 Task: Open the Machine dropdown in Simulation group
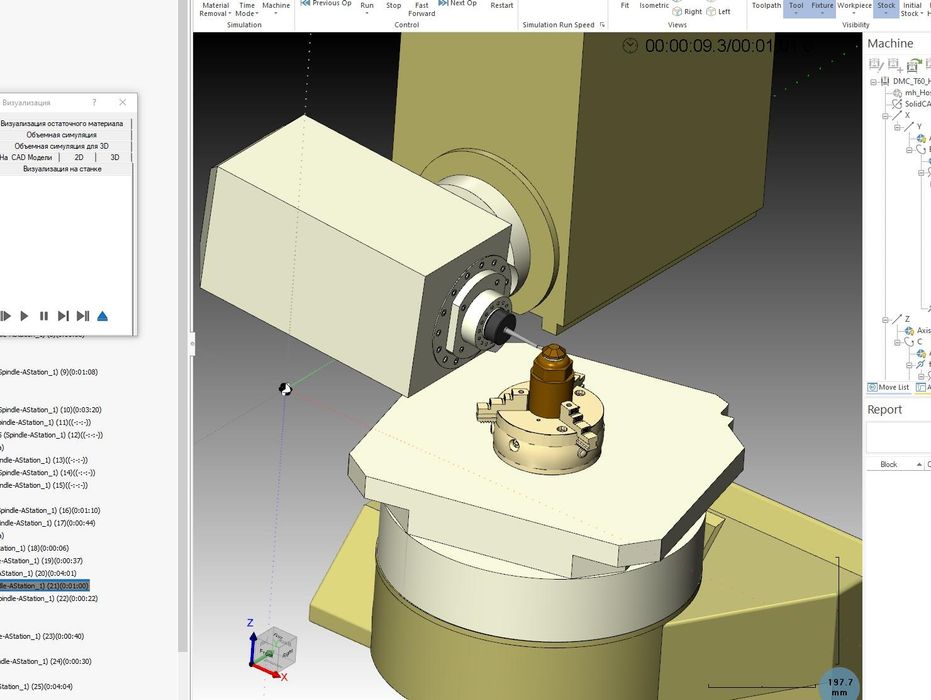[x=276, y=7]
